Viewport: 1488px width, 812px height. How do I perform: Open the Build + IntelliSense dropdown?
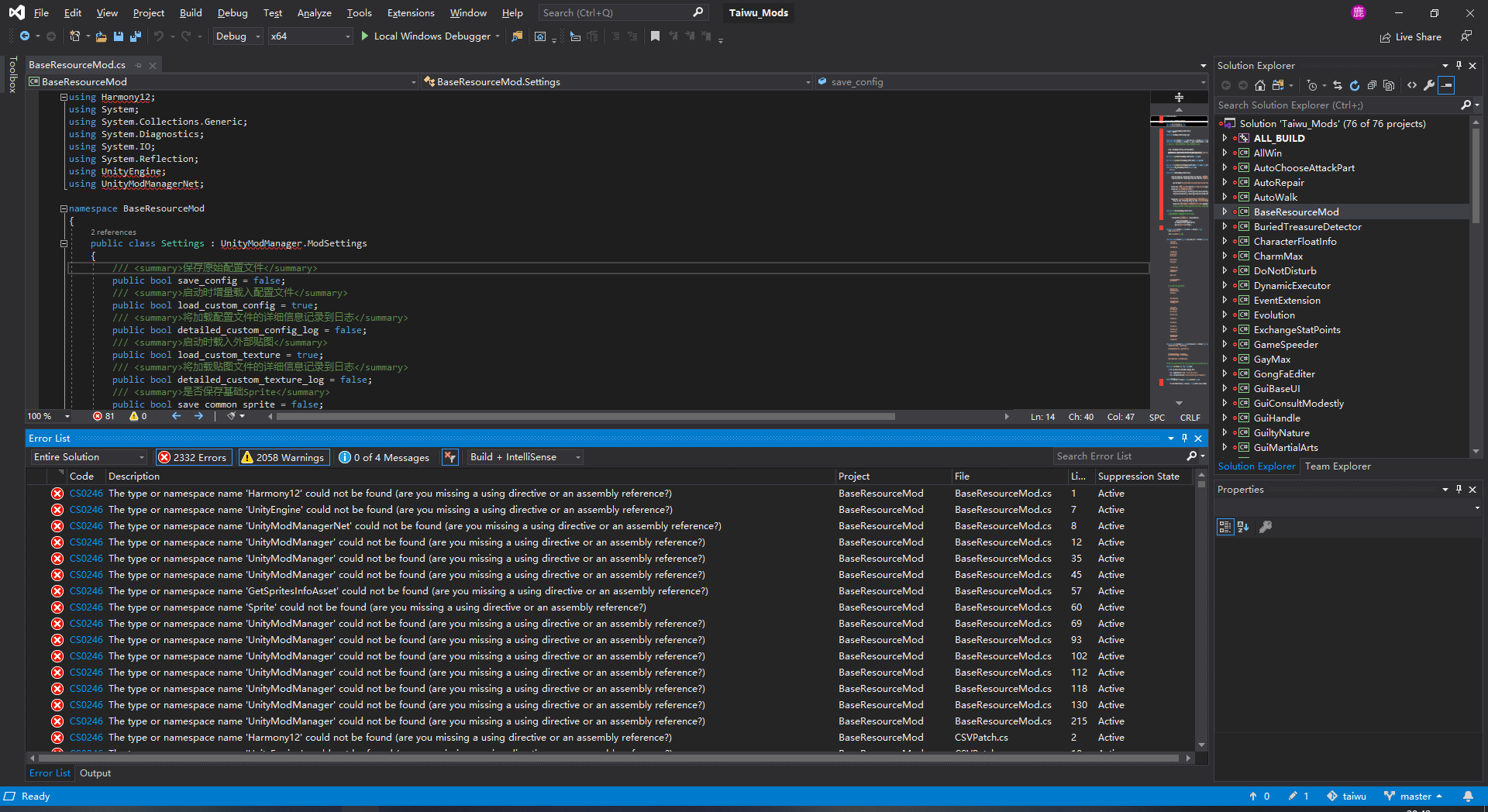click(x=524, y=456)
